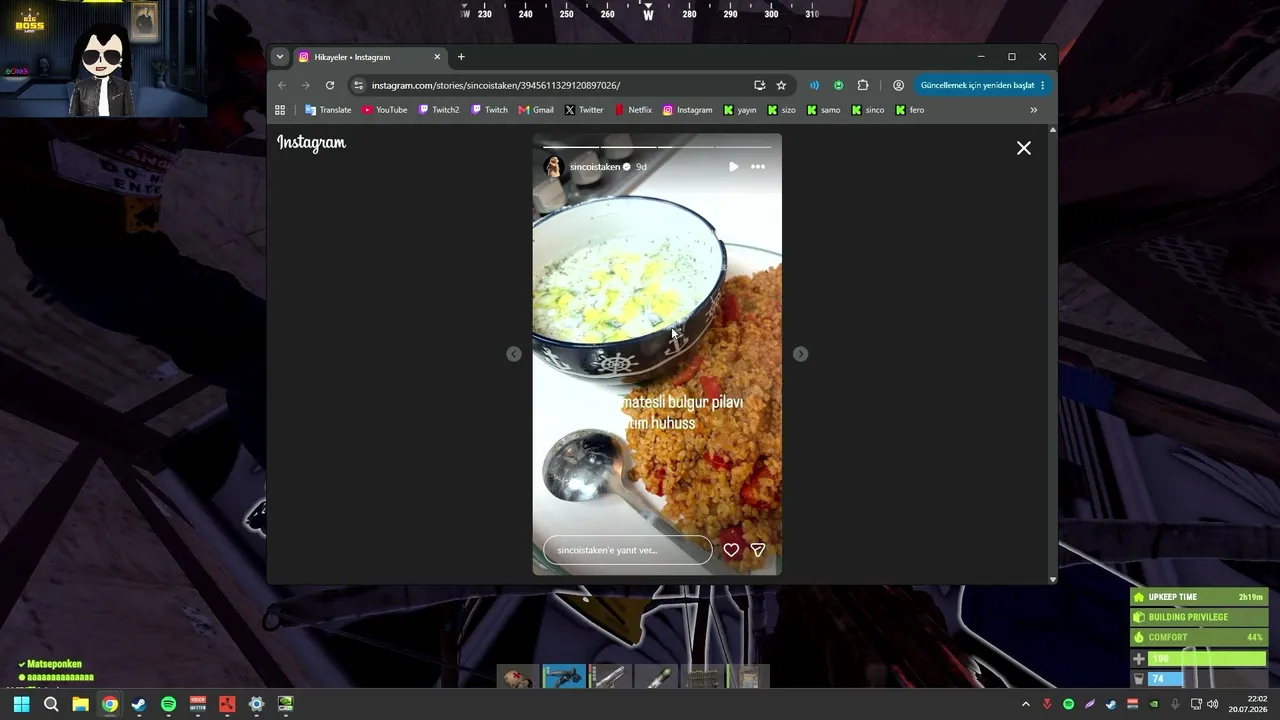Viewport: 1280px width, 720px height.
Task: Open the gear settings app in taskbar
Action: coord(256,704)
